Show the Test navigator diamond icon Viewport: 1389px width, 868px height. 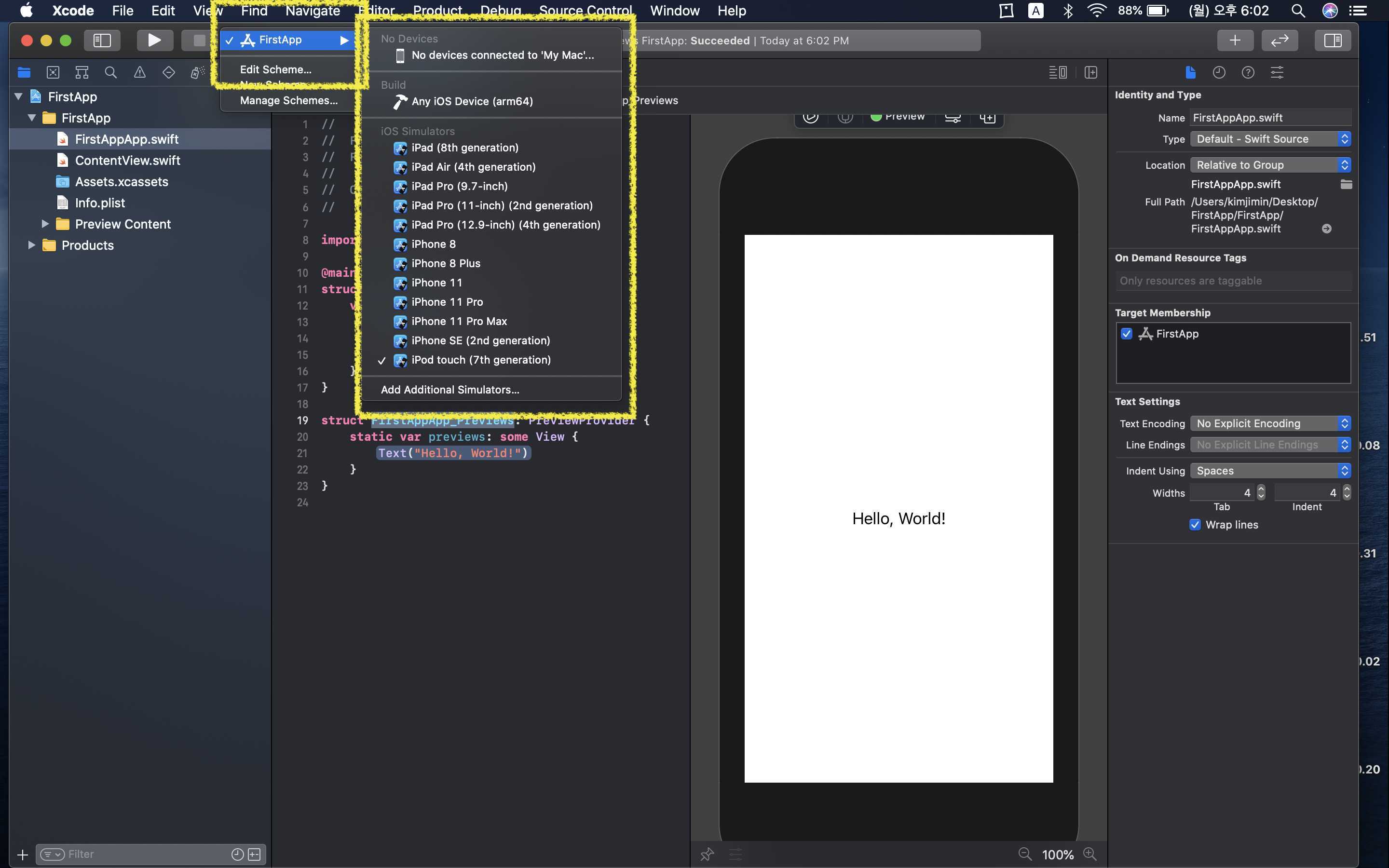click(169, 72)
